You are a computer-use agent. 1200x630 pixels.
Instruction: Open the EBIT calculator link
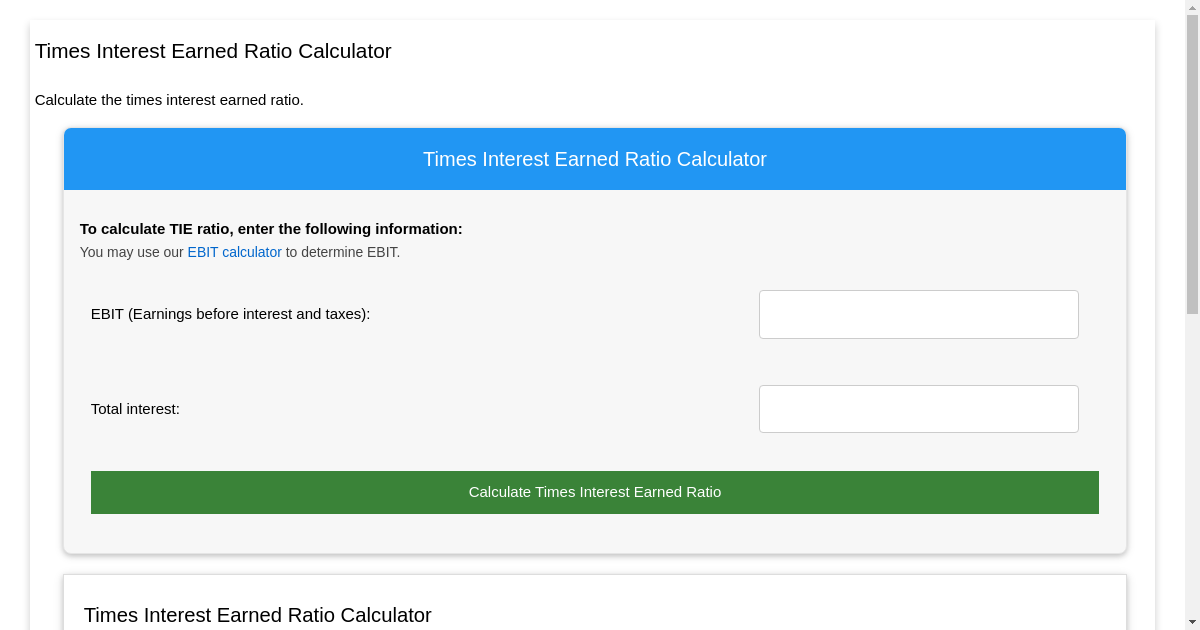coord(234,252)
